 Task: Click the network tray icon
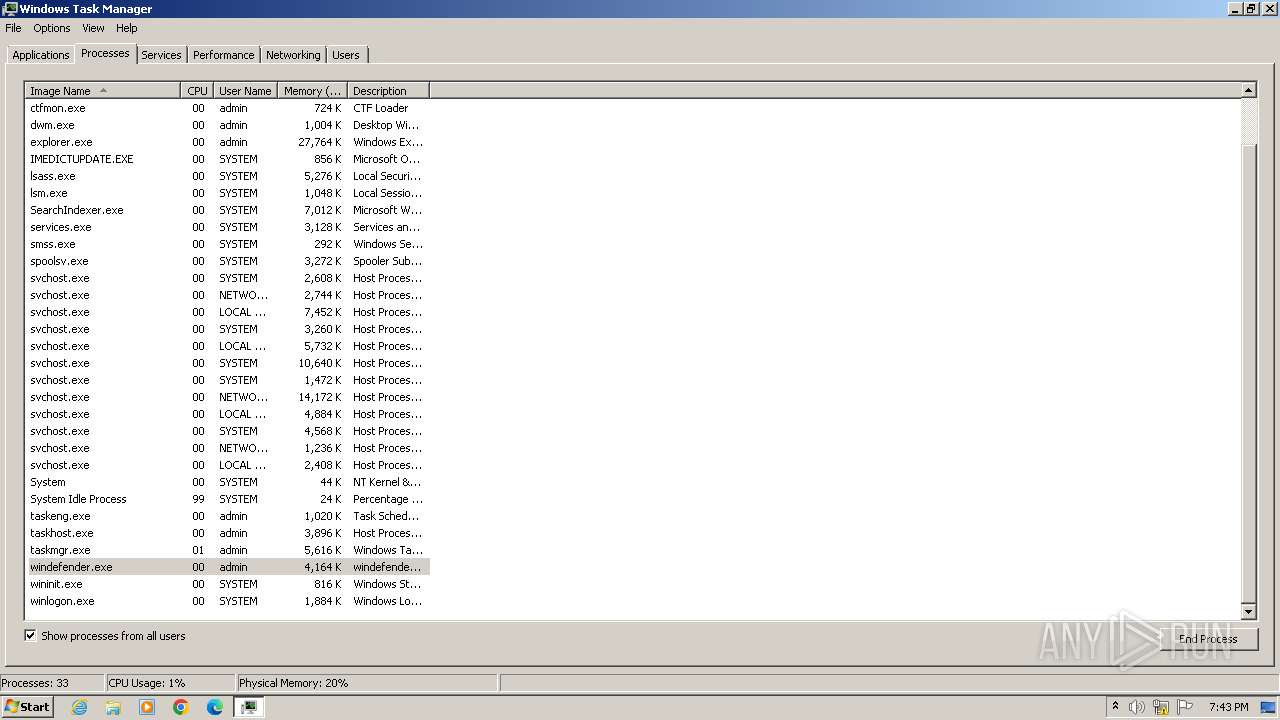pos(1161,707)
